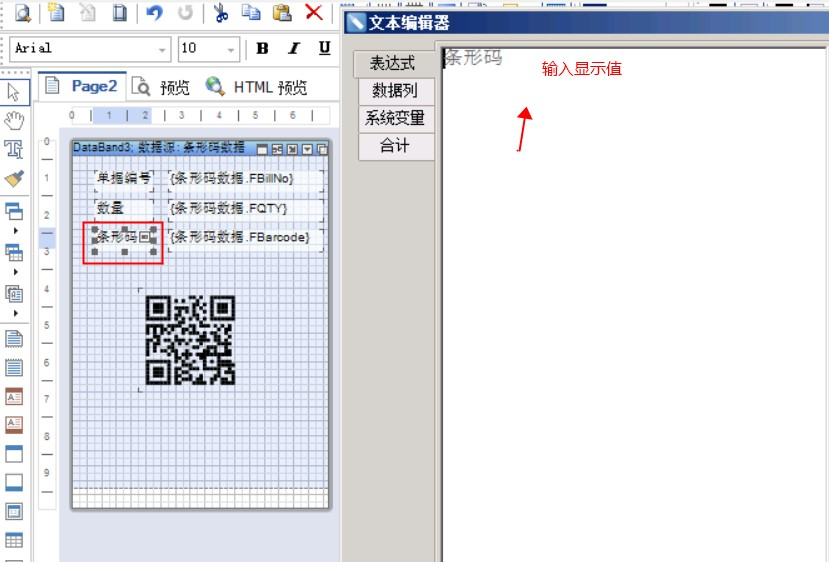Insert band icon with blue top bar

click(x=14, y=454)
